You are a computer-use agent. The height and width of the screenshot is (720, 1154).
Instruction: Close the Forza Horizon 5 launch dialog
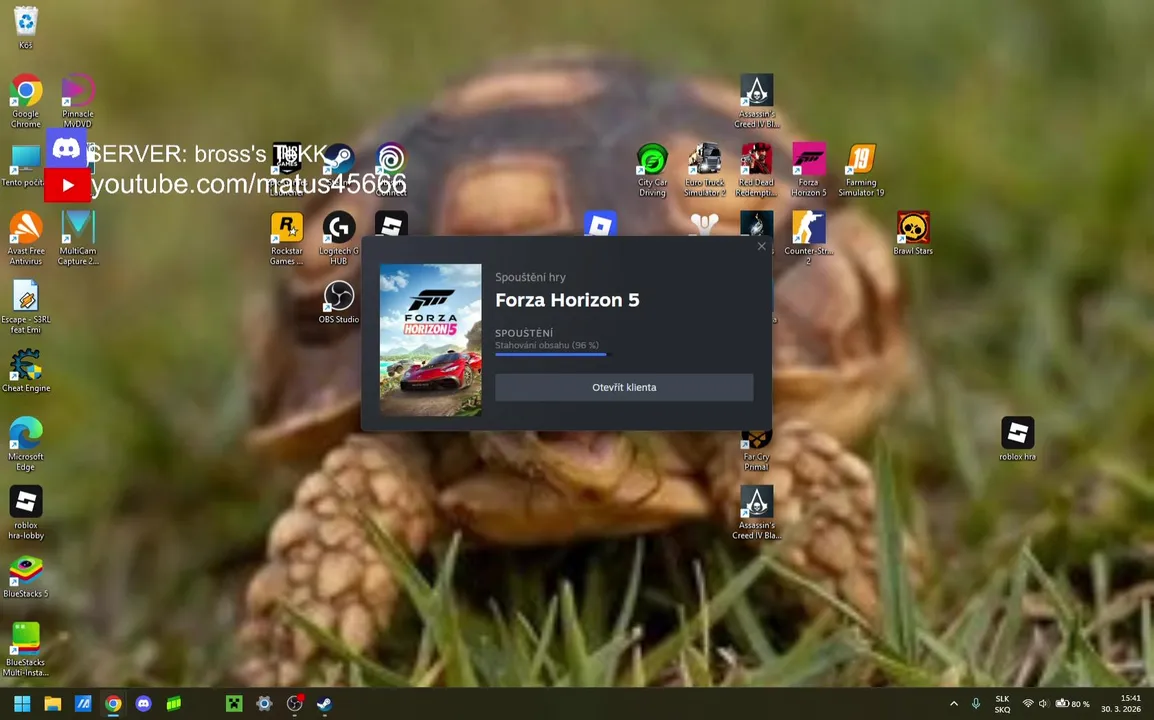tap(762, 247)
